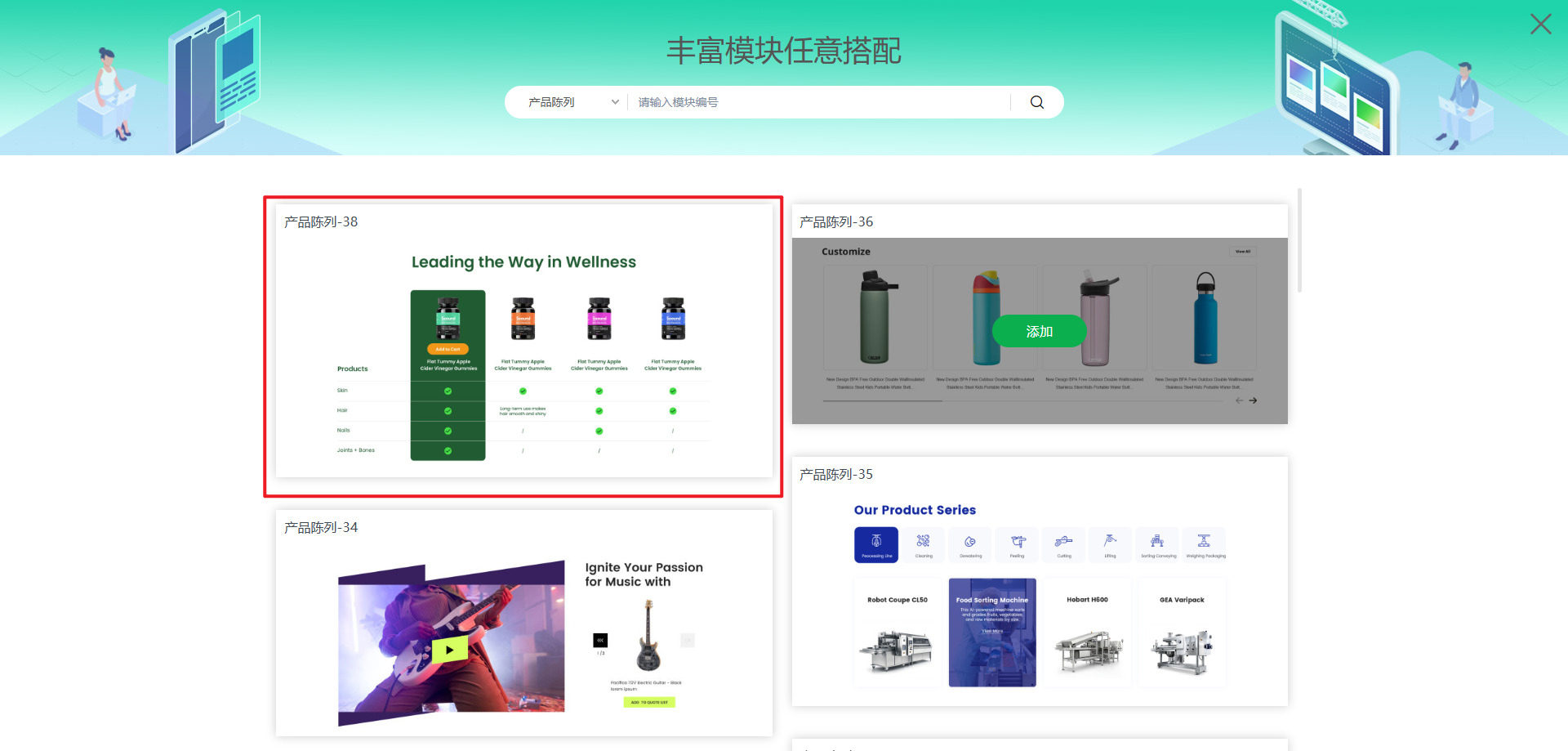Choose the Sorting Conveying category icon

point(1157,544)
